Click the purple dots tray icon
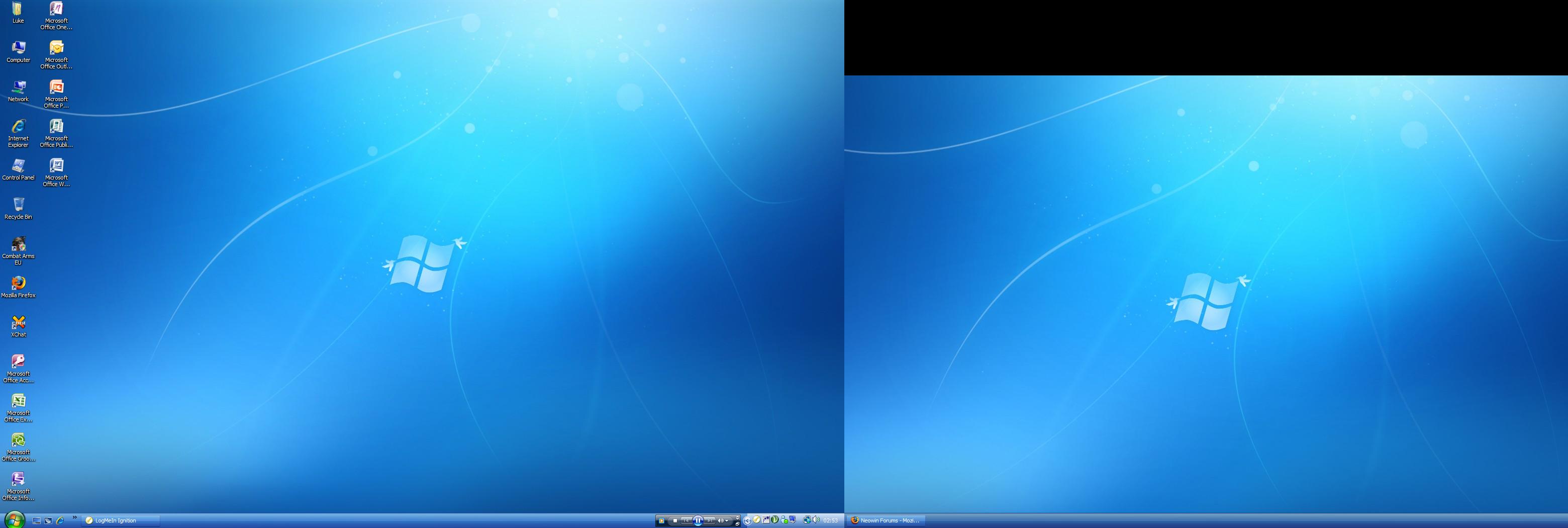 click(766, 520)
